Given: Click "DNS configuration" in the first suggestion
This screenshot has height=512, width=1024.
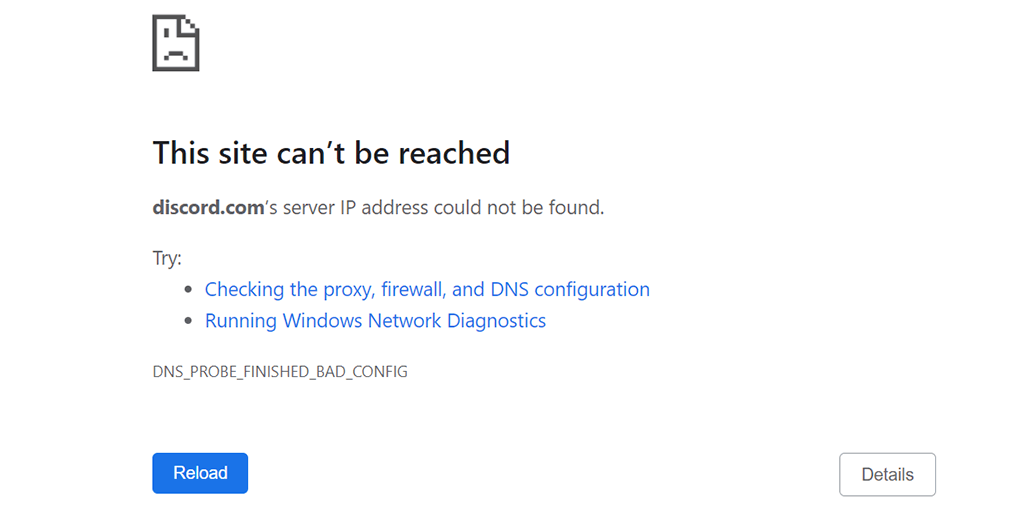Looking at the screenshot, I should tap(570, 289).
